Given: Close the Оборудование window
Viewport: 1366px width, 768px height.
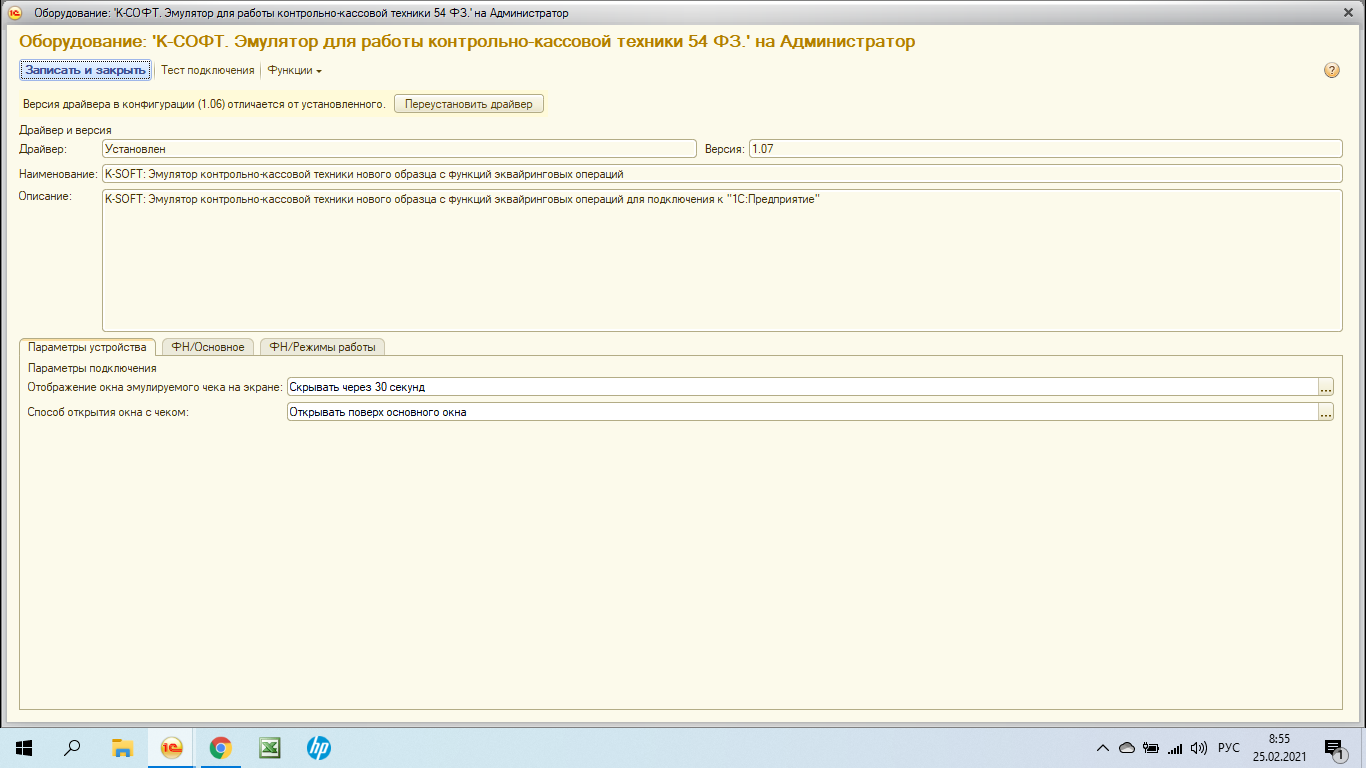Looking at the screenshot, I should [1349, 12].
